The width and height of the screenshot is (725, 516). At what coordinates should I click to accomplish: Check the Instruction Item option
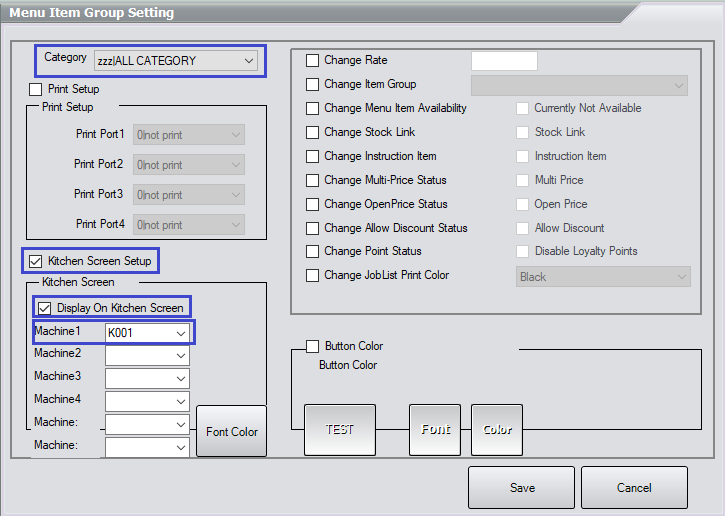(x=522, y=156)
